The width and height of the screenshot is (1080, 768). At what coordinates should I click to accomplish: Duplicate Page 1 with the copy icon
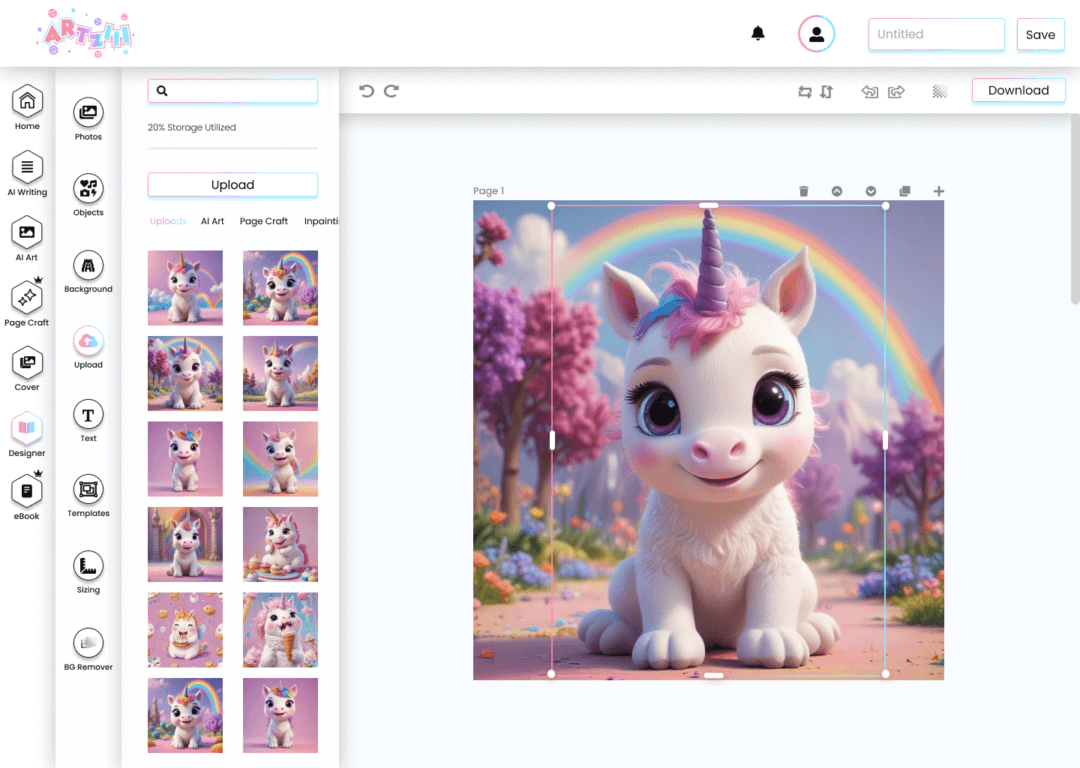pyautogui.click(x=904, y=190)
